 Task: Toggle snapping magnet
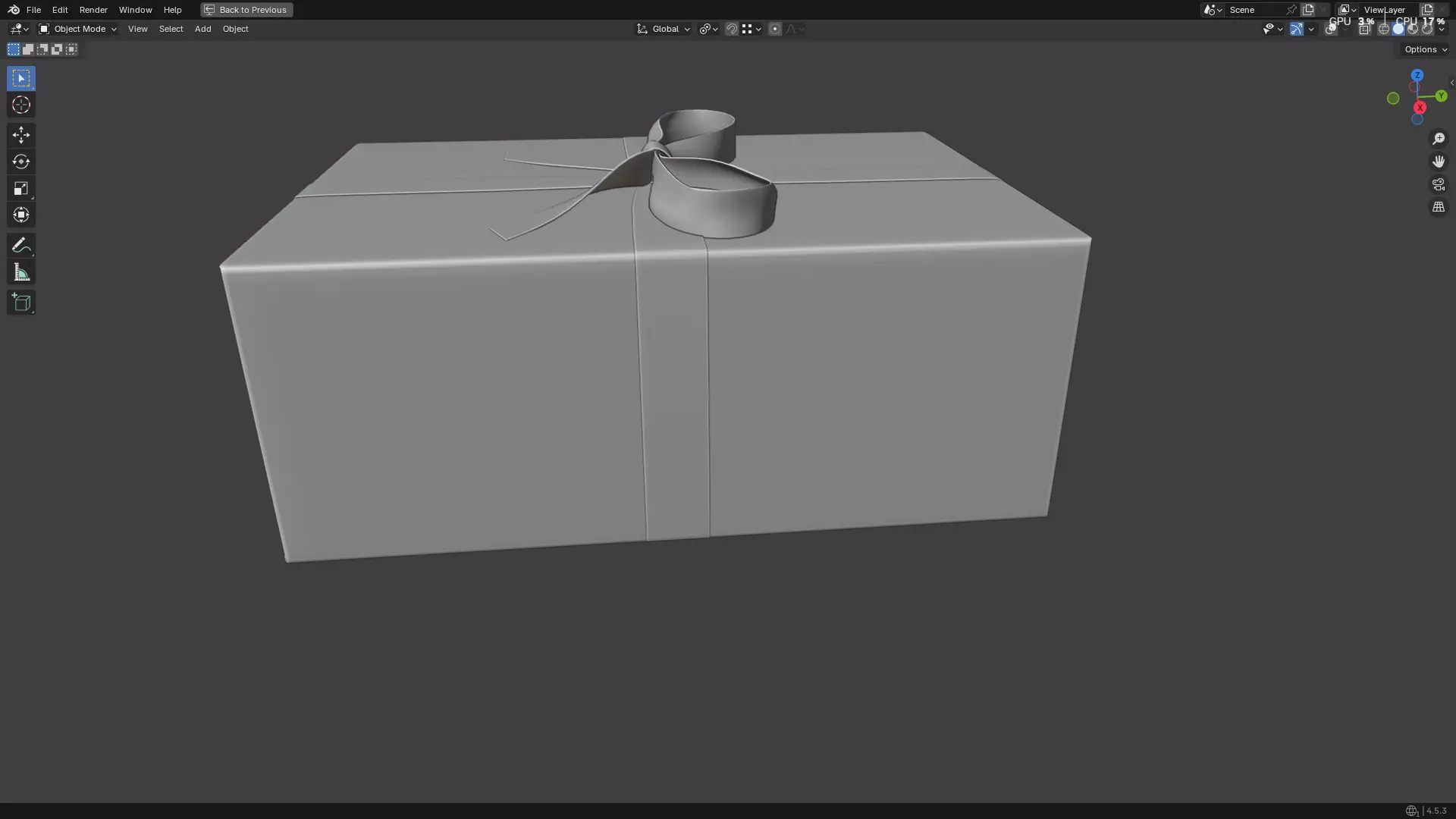click(732, 29)
